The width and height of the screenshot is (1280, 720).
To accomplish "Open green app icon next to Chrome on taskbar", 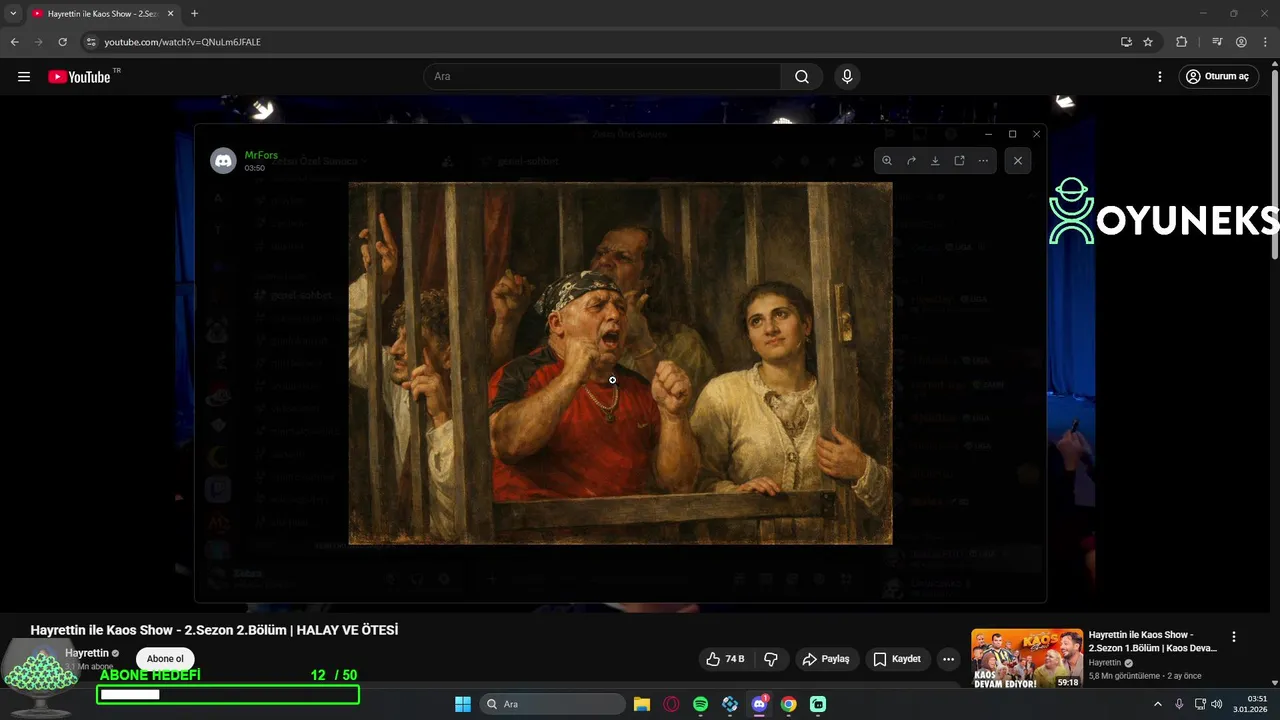I will 818,704.
